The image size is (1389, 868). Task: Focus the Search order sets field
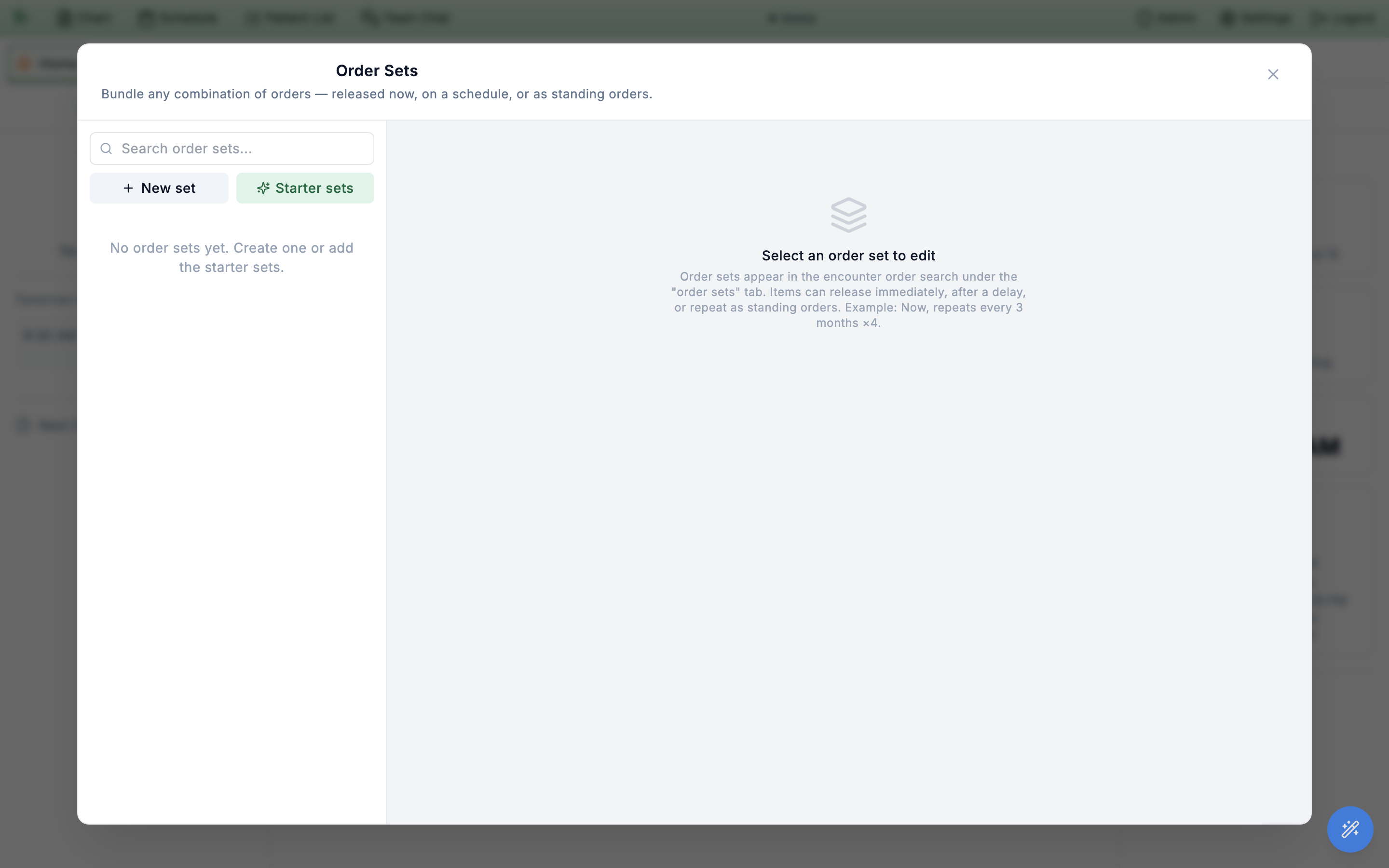[232, 149]
